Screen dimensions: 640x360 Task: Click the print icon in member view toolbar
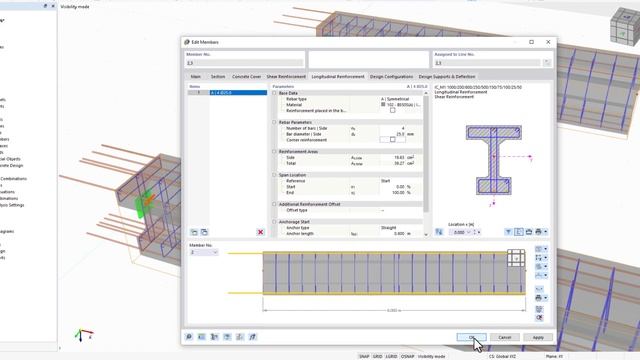(x=538, y=298)
